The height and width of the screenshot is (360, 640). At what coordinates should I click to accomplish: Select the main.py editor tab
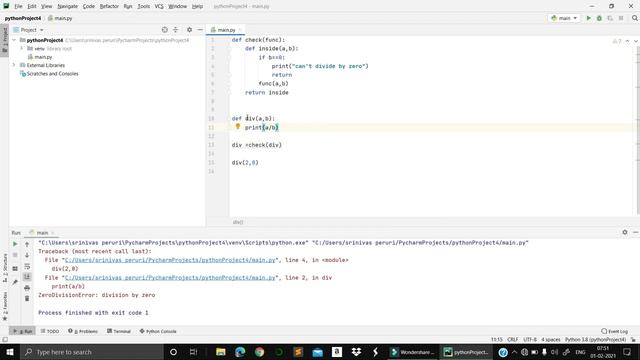click(226, 30)
